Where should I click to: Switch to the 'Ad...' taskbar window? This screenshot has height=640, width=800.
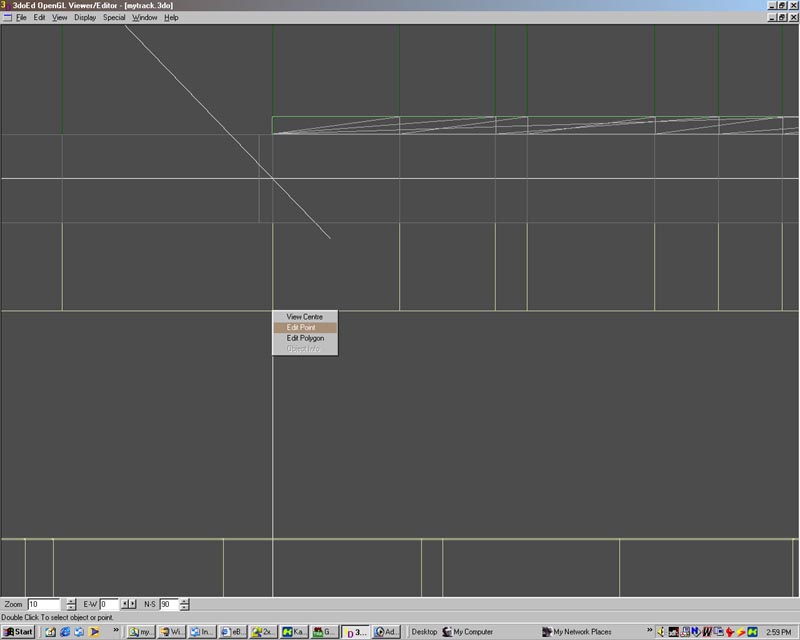click(x=386, y=632)
